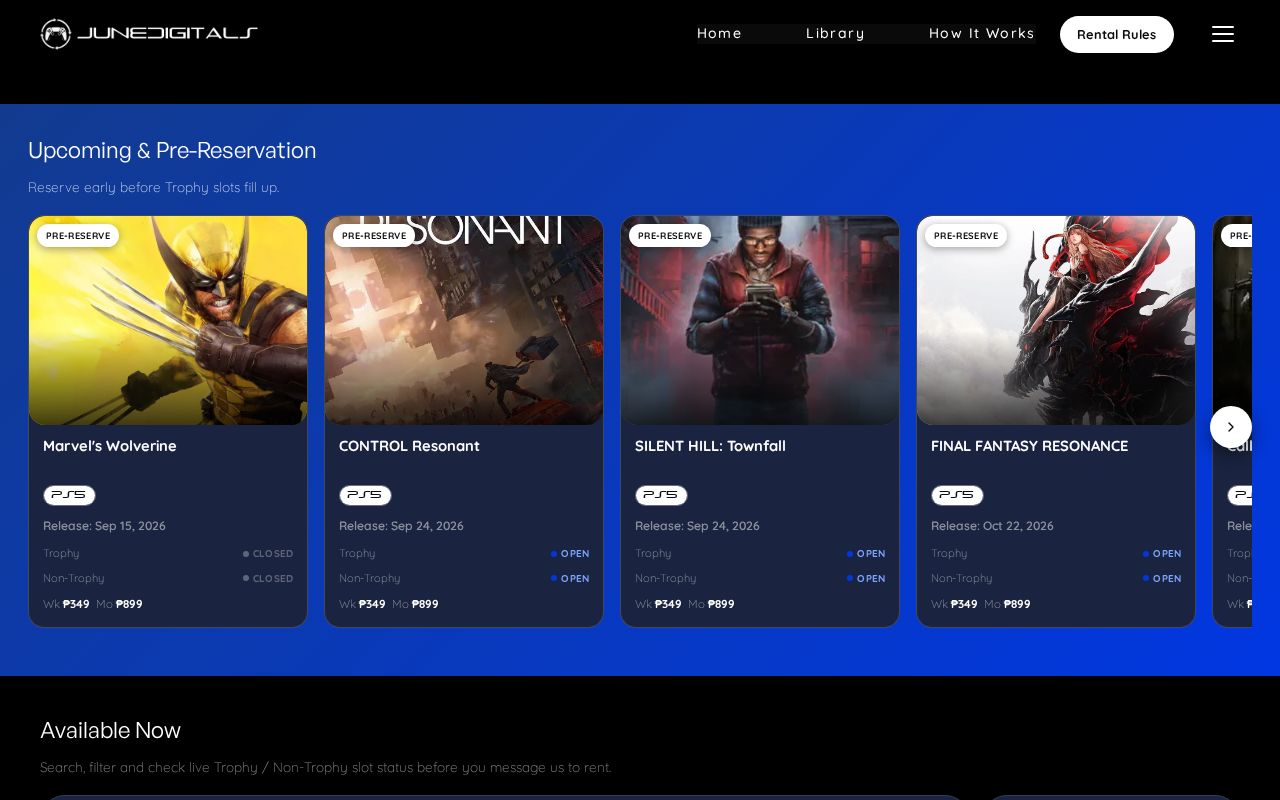Open SILENT HILL: Townfall cover image

(760, 320)
